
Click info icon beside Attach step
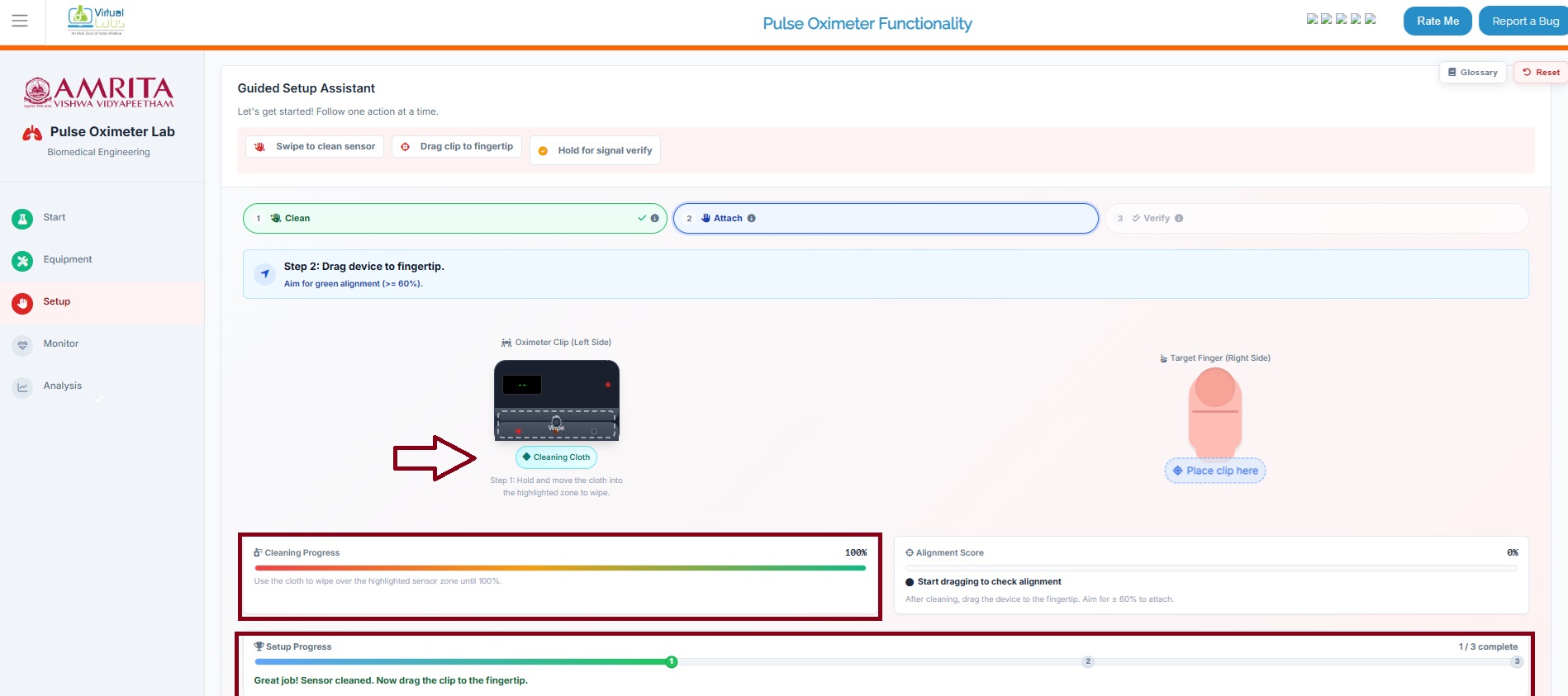tap(751, 219)
